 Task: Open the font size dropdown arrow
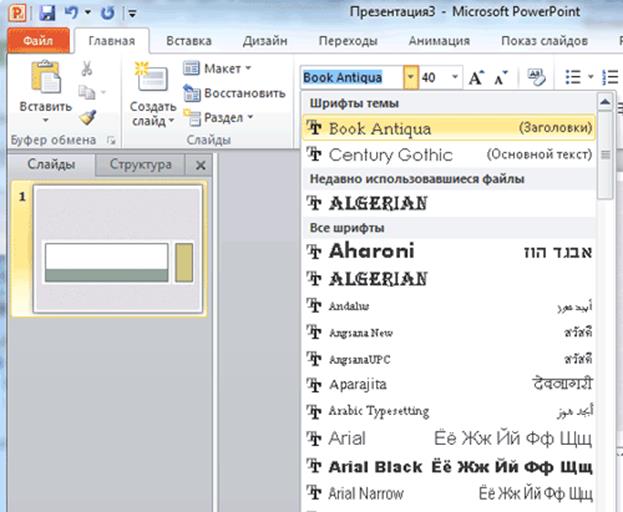point(455,77)
